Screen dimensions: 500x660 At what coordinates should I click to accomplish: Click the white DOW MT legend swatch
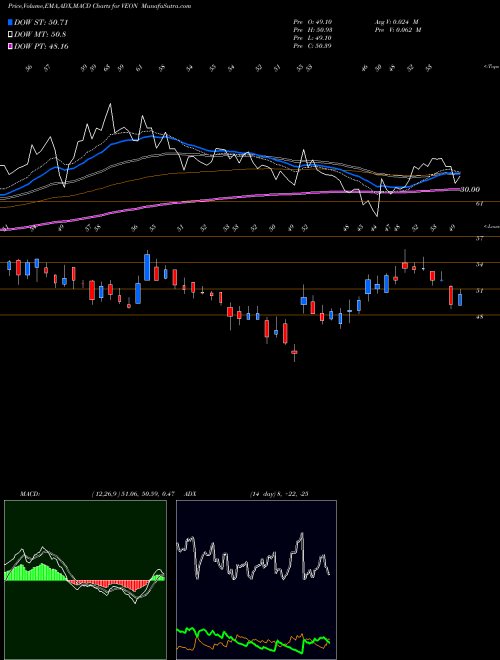pos(11,35)
